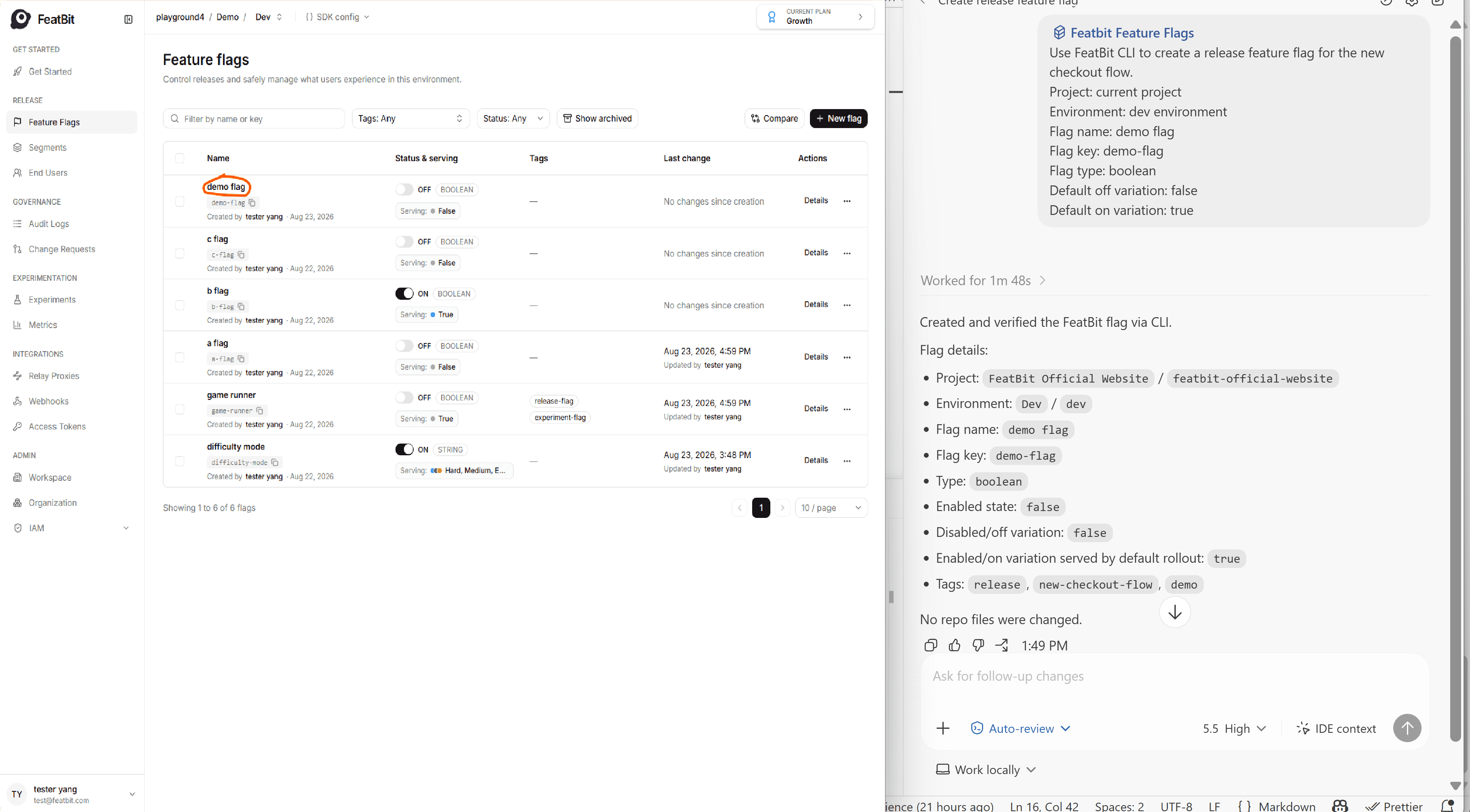Give thumbs down to the response
Image resolution: width=1470 pixels, height=812 pixels.
978,646
